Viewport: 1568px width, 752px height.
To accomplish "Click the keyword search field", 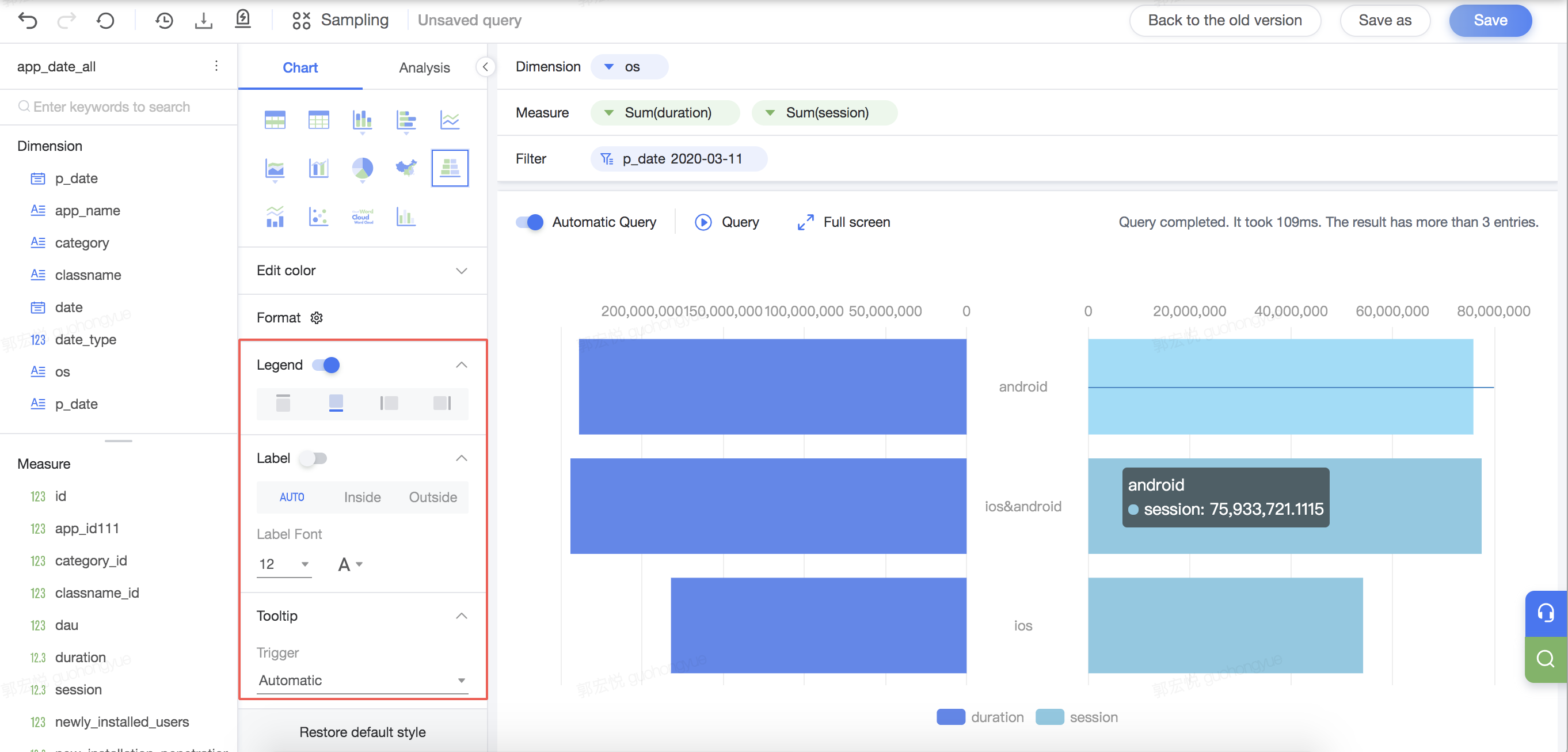I will (x=118, y=107).
